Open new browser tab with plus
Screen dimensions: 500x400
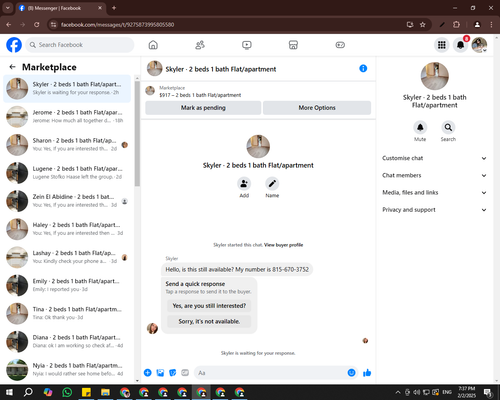114,8
